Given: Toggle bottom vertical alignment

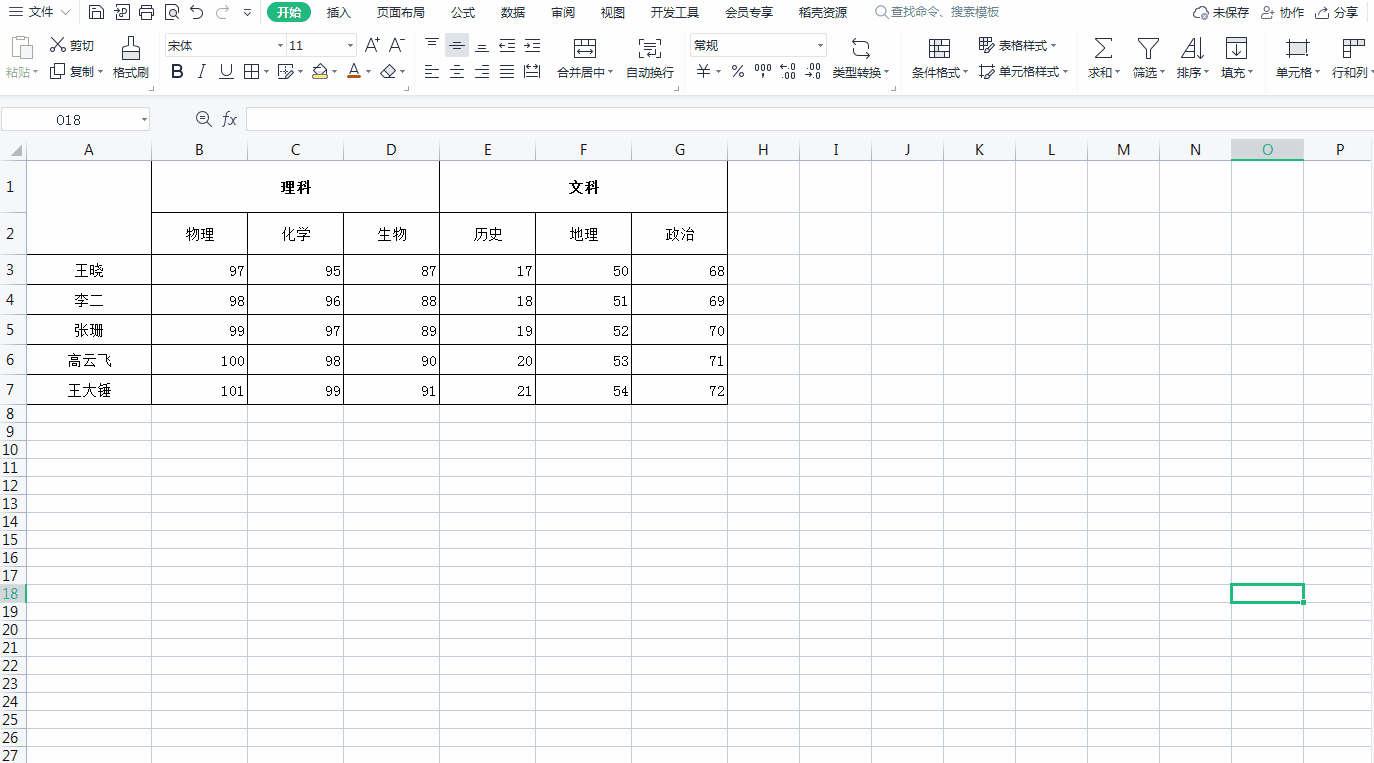Looking at the screenshot, I should click(482, 45).
